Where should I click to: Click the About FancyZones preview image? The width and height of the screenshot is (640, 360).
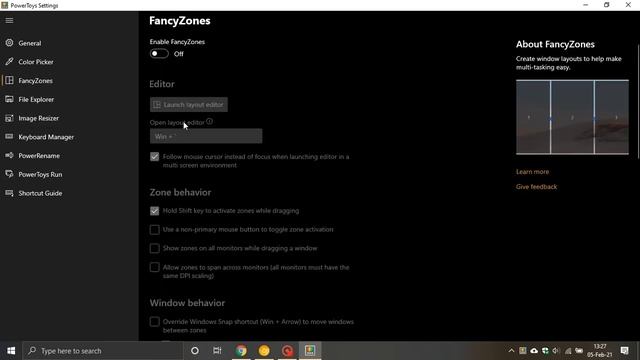[572, 117]
